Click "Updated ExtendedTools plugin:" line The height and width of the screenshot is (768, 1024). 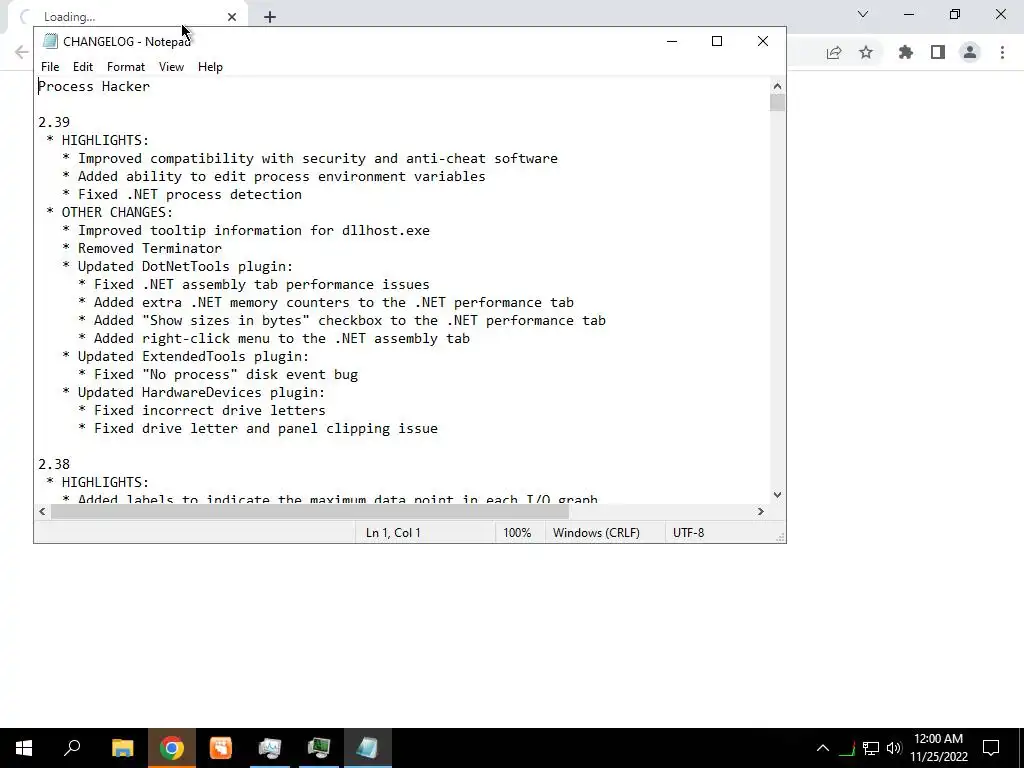point(193,357)
